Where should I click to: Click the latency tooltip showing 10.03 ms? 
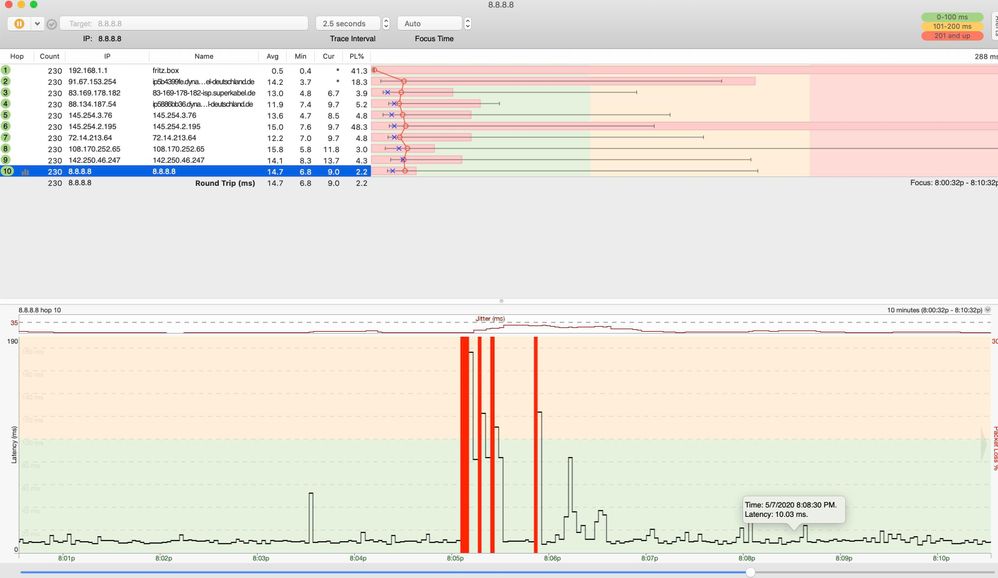coord(794,509)
